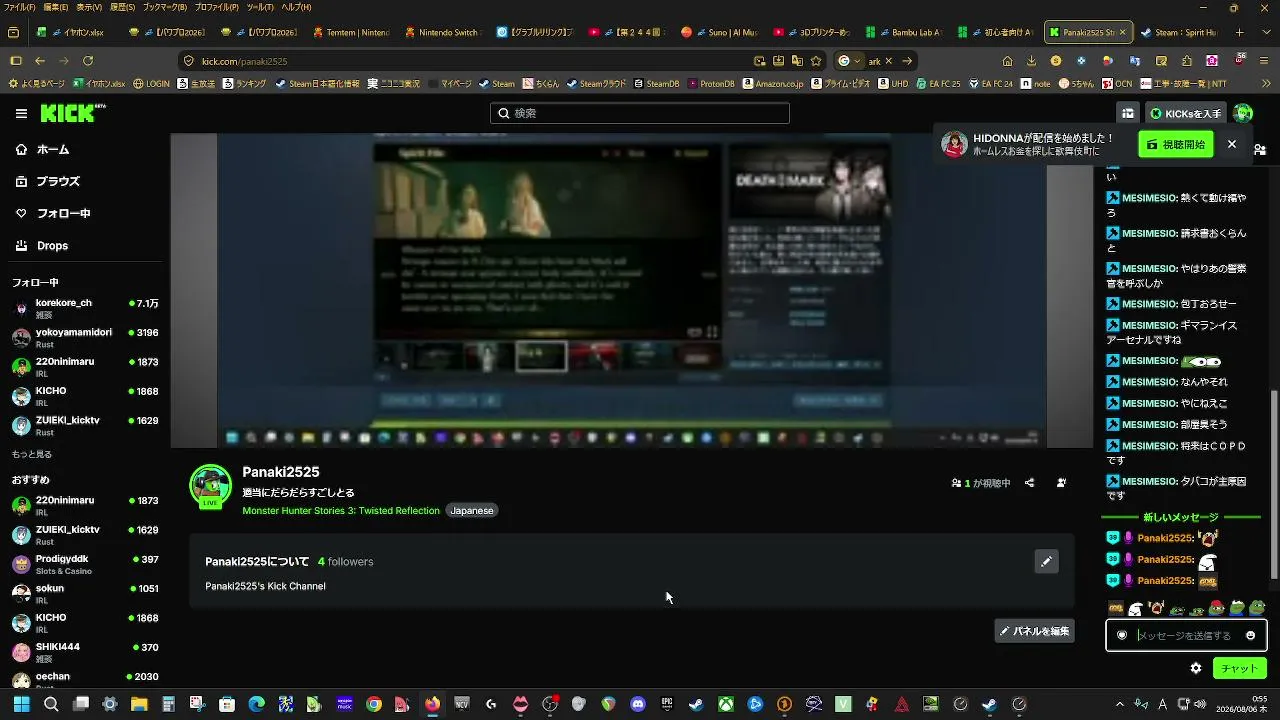Send message with the チャット button

(x=1239, y=668)
